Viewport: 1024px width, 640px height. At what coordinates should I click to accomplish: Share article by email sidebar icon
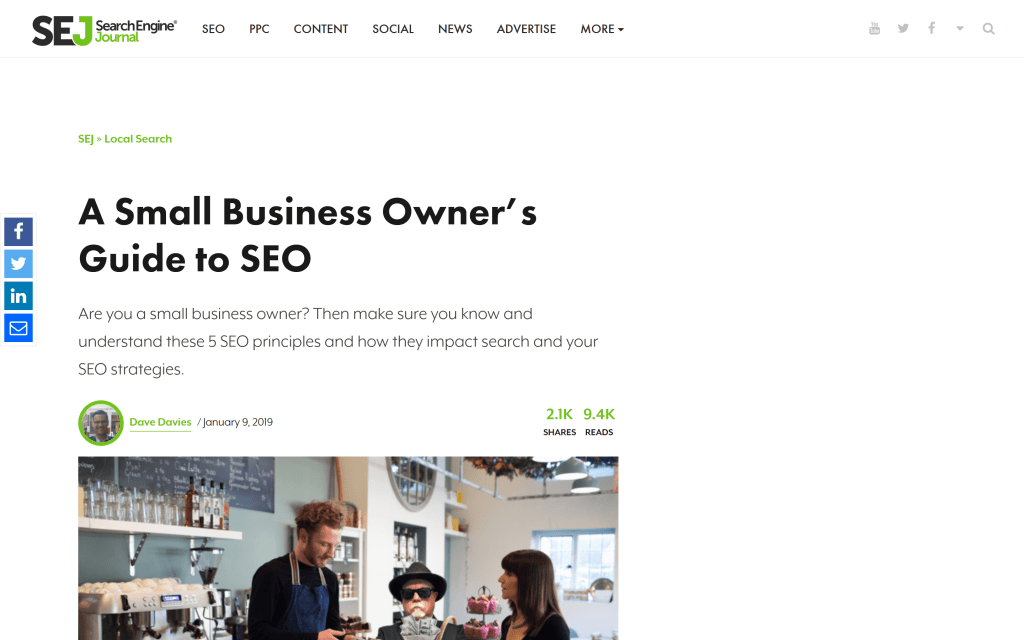click(18, 328)
